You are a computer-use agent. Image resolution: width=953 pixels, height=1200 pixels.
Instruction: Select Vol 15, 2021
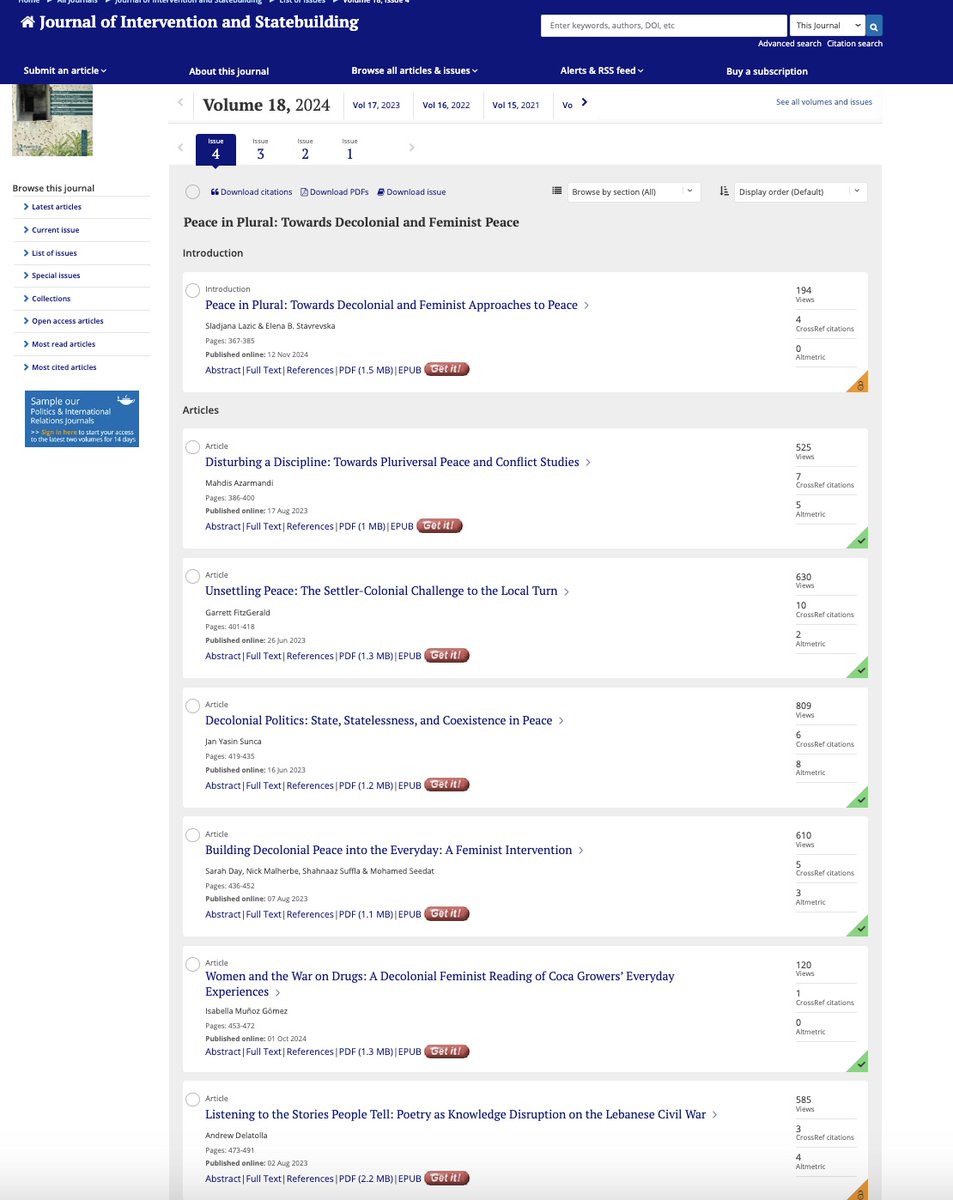516,105
